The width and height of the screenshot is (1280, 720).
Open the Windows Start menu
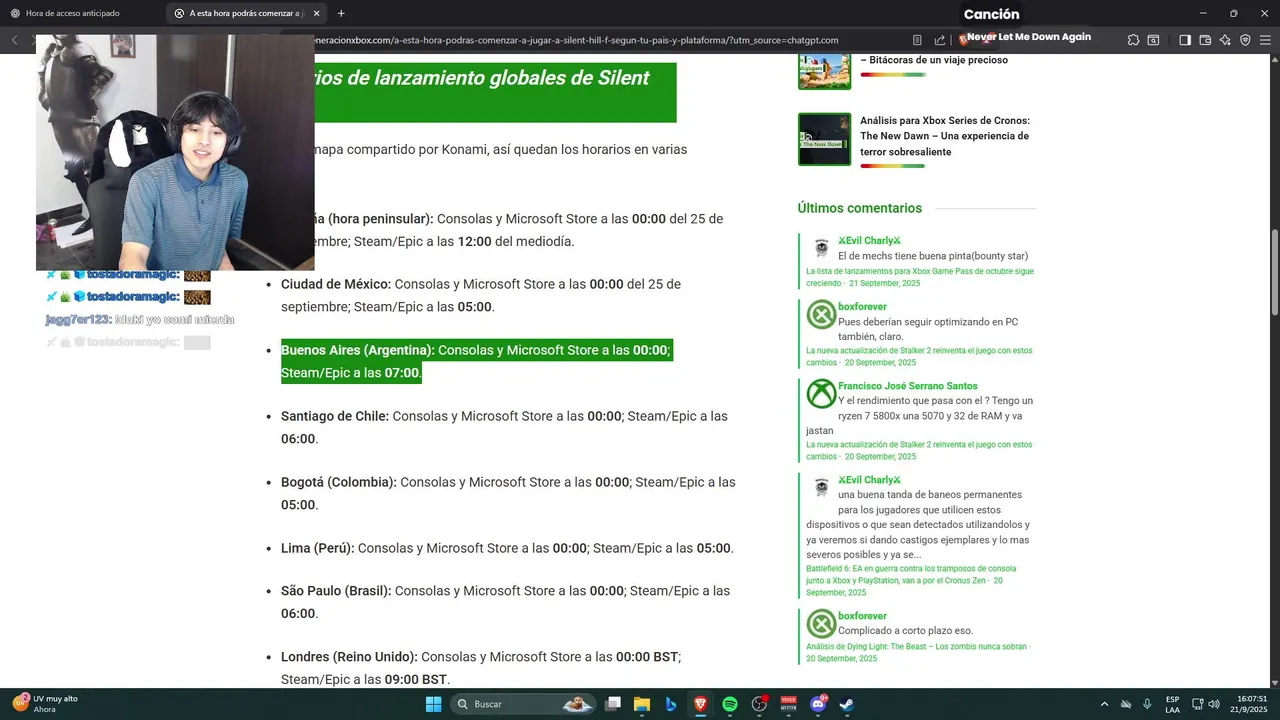433,704
